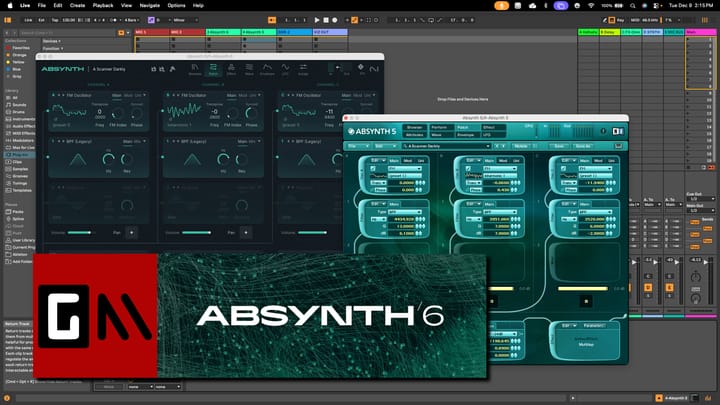This screenshot has height=405, width=720.
Task: Open Absynth 6 Envelope view icon
Action: (267, 69)
